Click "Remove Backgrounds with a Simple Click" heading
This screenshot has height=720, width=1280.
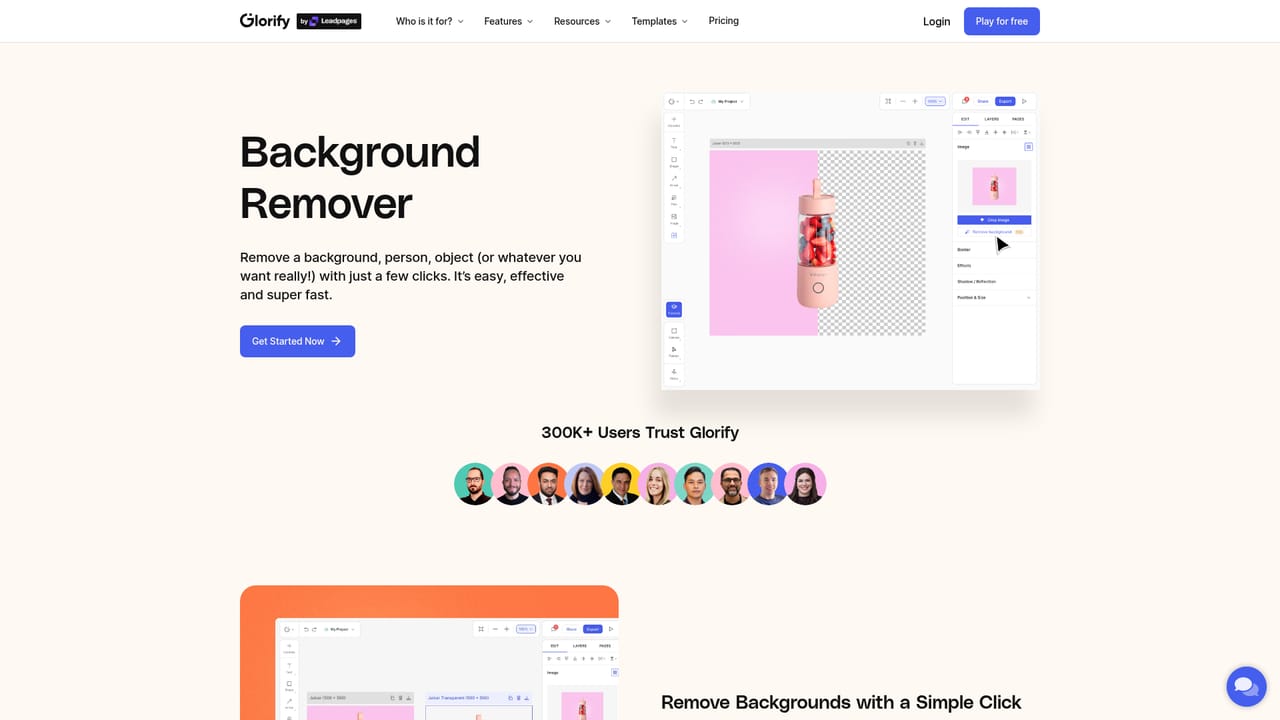tap(841, 703)
